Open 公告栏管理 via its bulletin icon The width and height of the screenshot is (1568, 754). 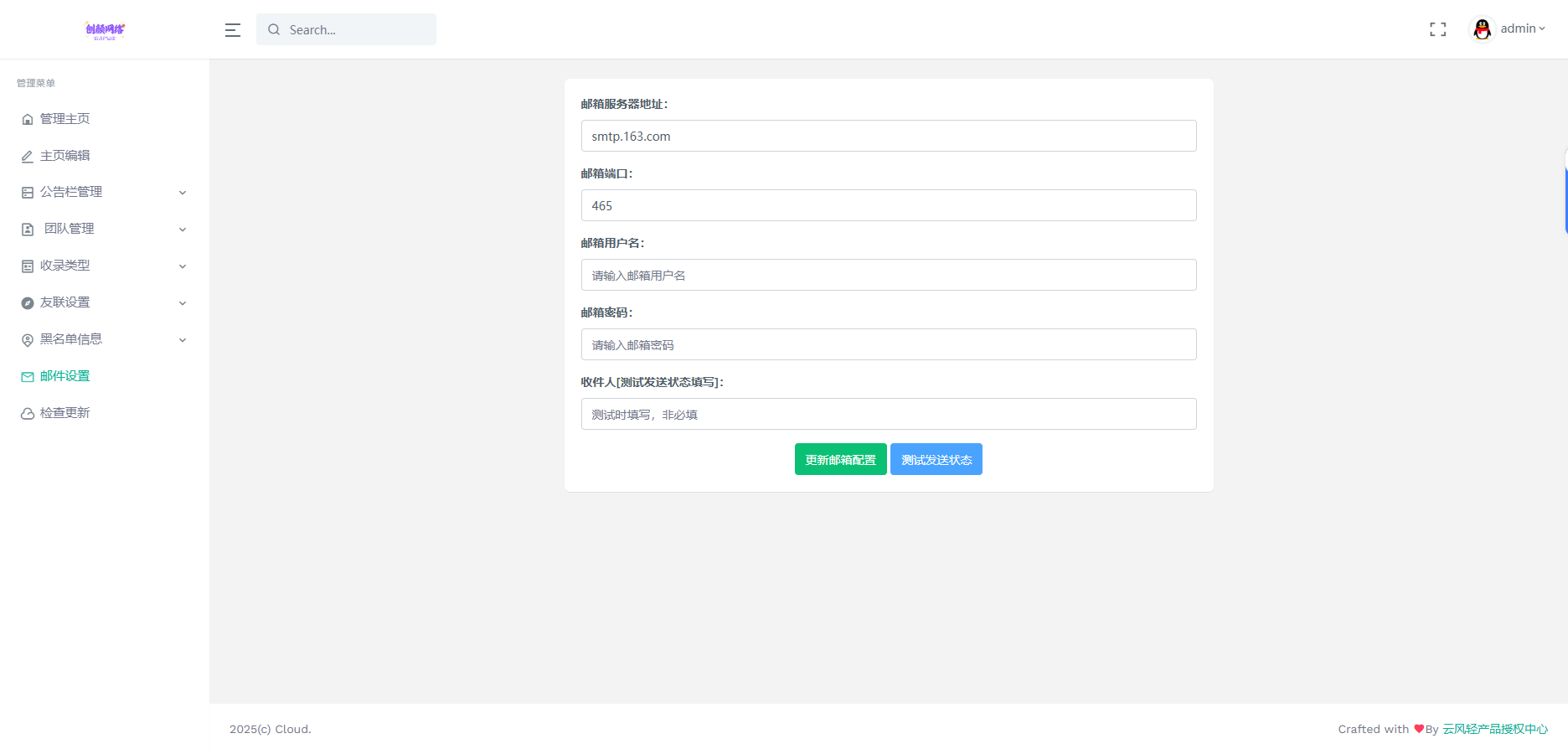[26, 192]
